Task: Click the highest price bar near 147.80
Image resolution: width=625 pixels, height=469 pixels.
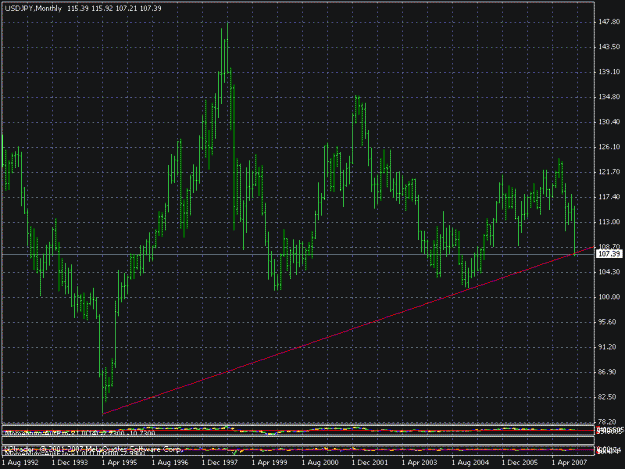Action: pos(227,48)
